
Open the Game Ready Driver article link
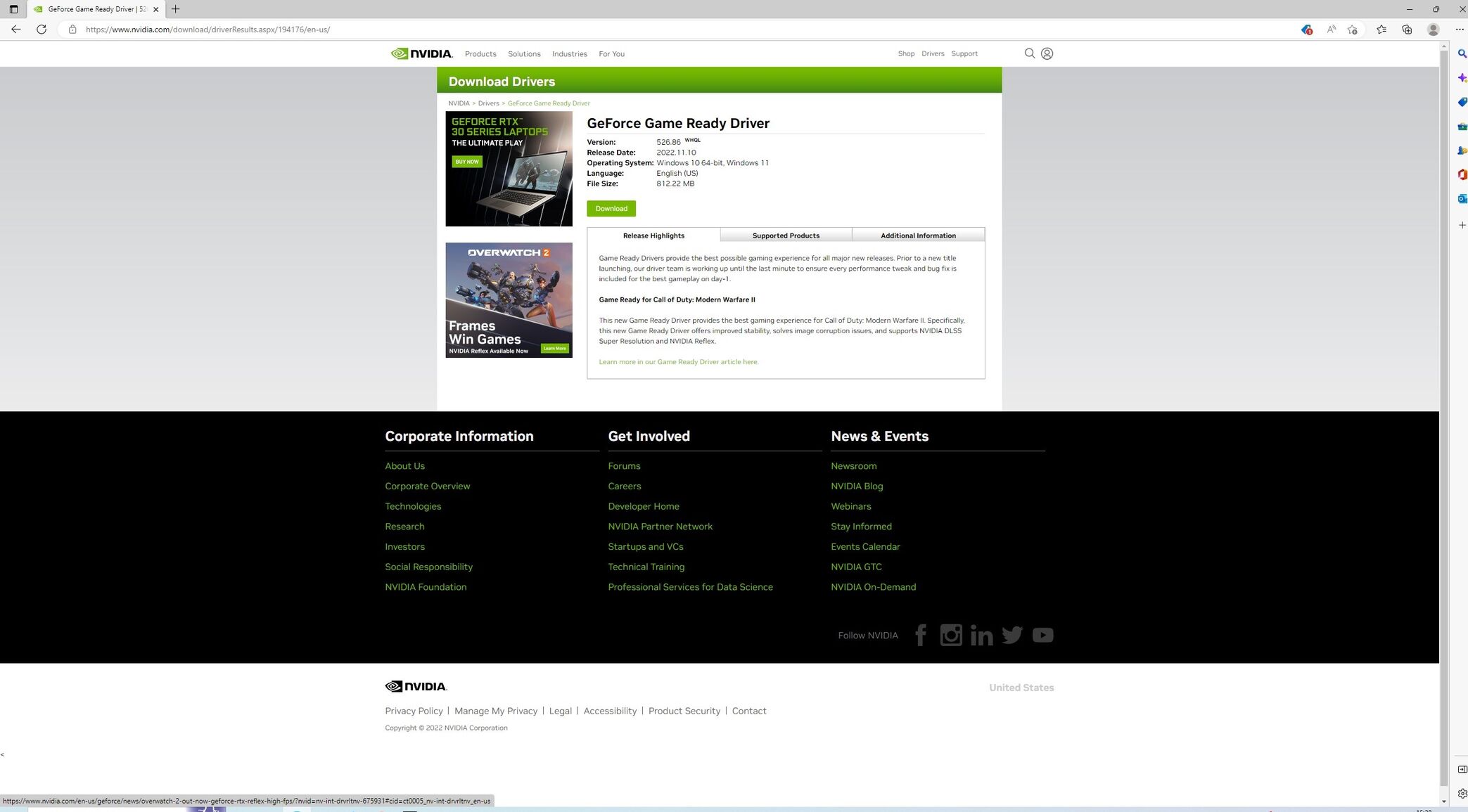click(x=679, y=362)
